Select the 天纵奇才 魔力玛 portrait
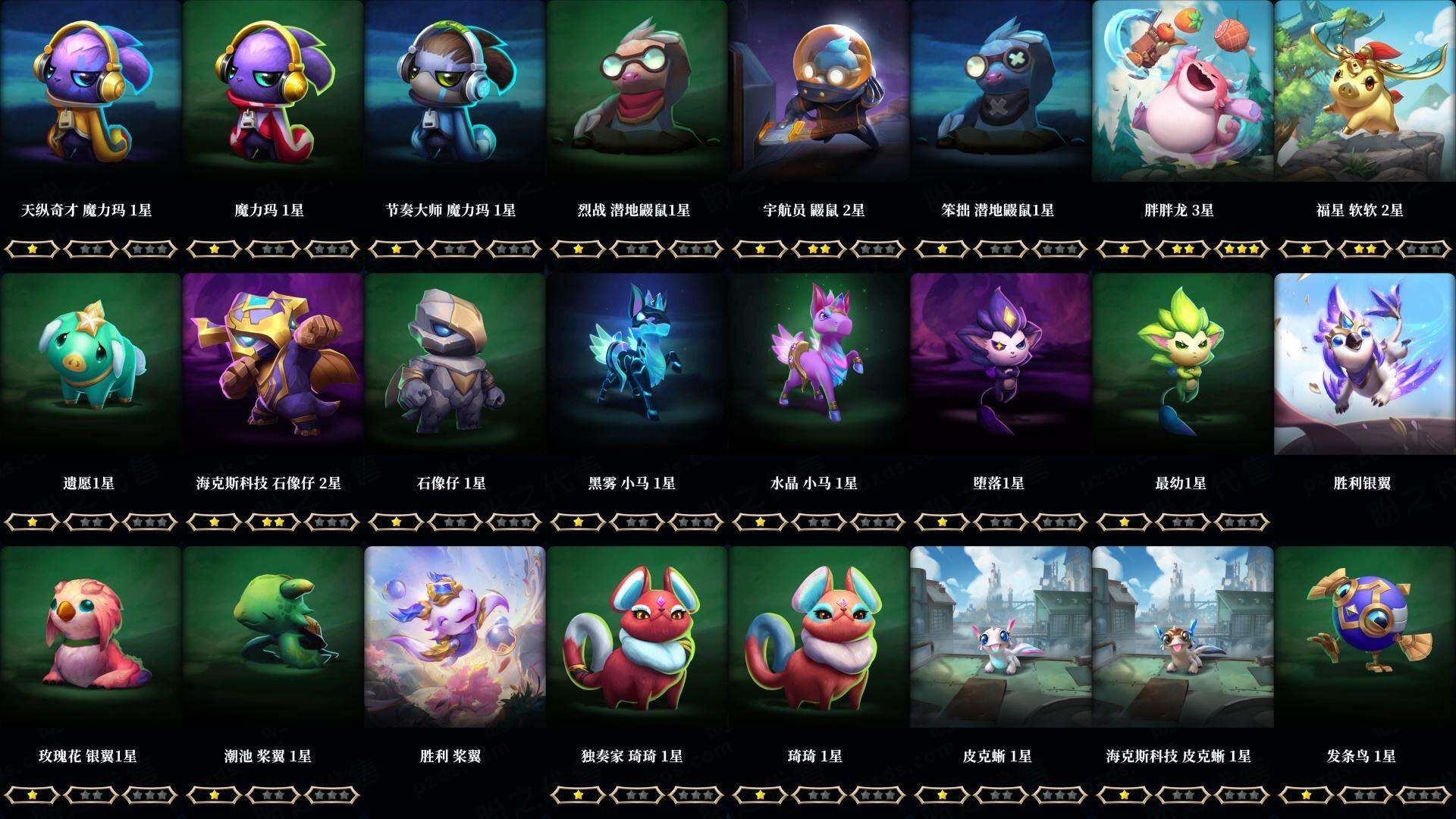 90,91
